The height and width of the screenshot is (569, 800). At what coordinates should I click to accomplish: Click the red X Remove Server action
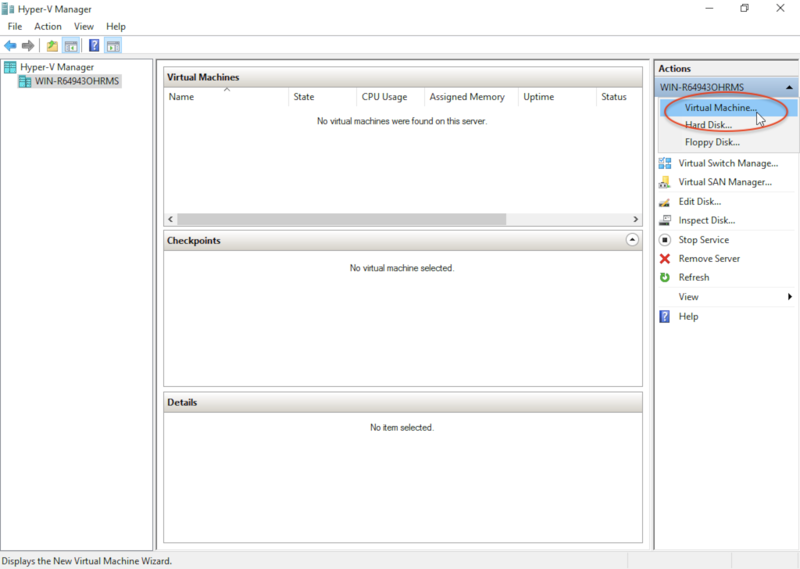click(708, 259)
